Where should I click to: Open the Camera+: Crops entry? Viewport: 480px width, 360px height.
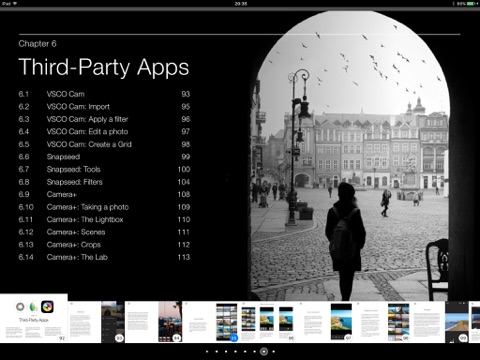(104, 245)
